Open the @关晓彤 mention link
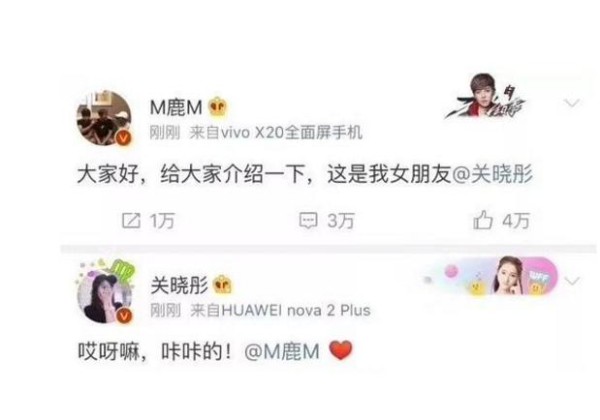This screenshot has height=420, width=600. point(492,175)
